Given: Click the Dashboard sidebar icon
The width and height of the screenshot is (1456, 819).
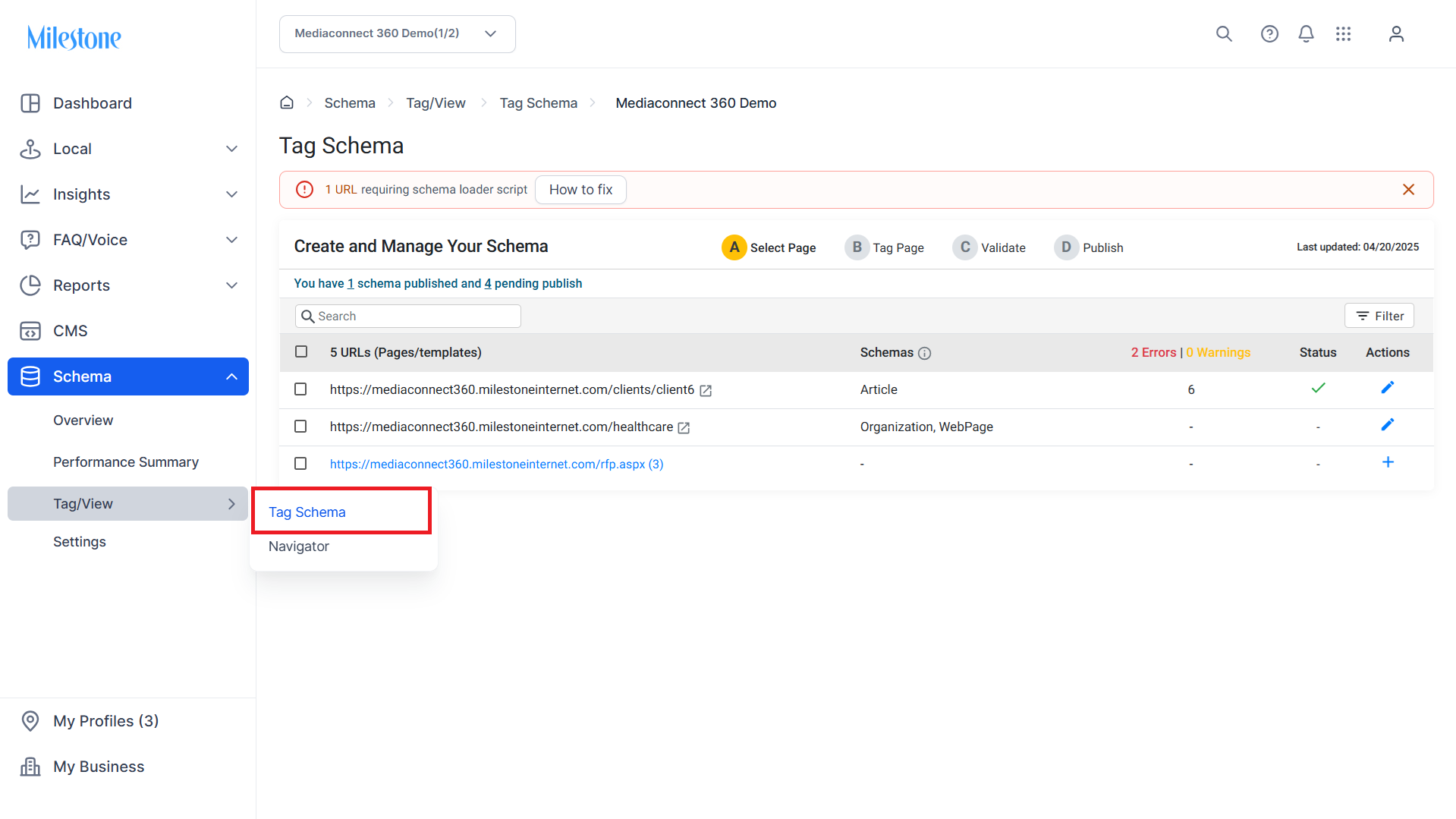Looking at the screenshot, I should (30, 103).
